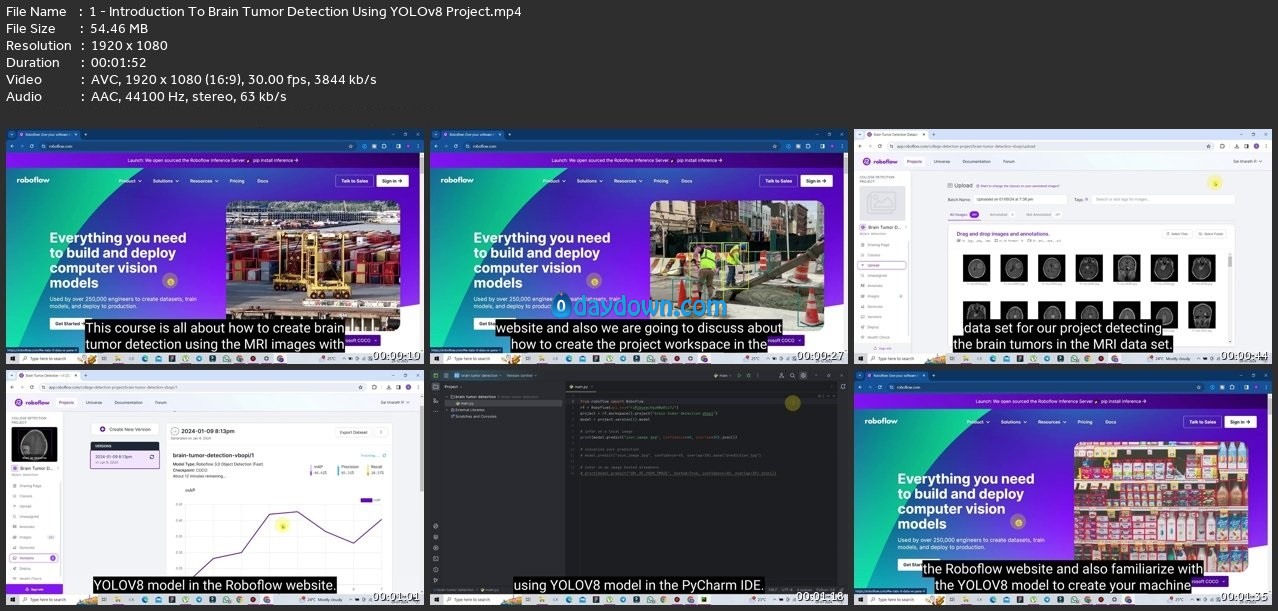This screenshot has width=1278, height=611.
Task: Click the purple mAP legend swatch on the chart
Action: click(365, 501)
